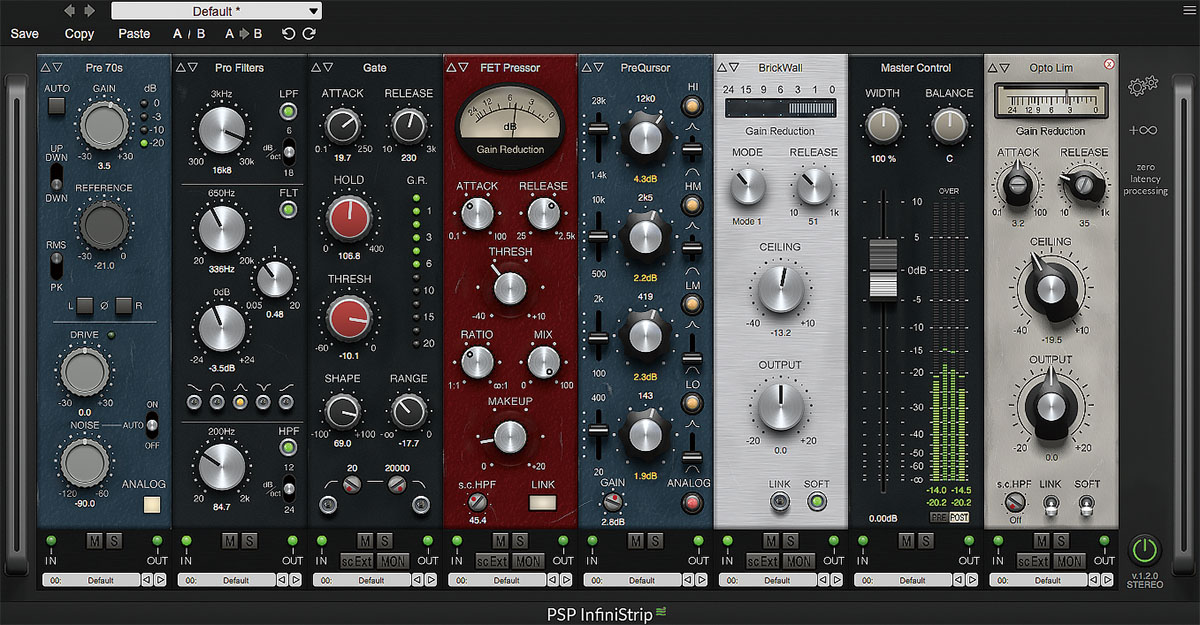The height and width of the screenshot is (625, 1200).
Task: Click Gate THRESH red knob
Action: 349,321
